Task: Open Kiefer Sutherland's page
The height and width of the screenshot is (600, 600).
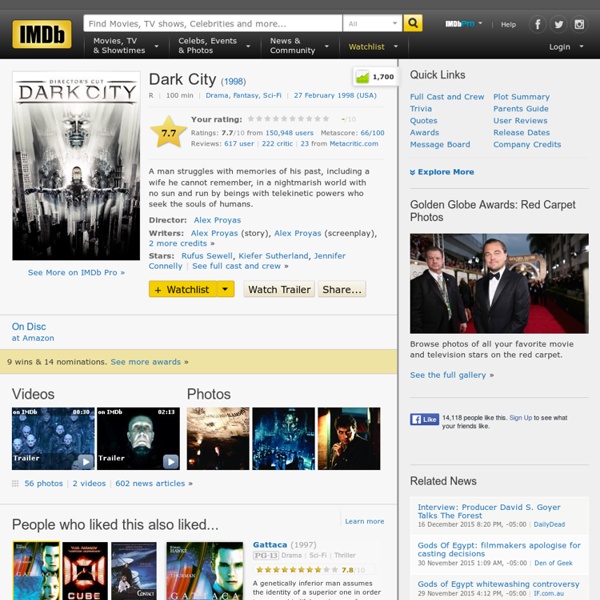Action: tap(273, 256)
